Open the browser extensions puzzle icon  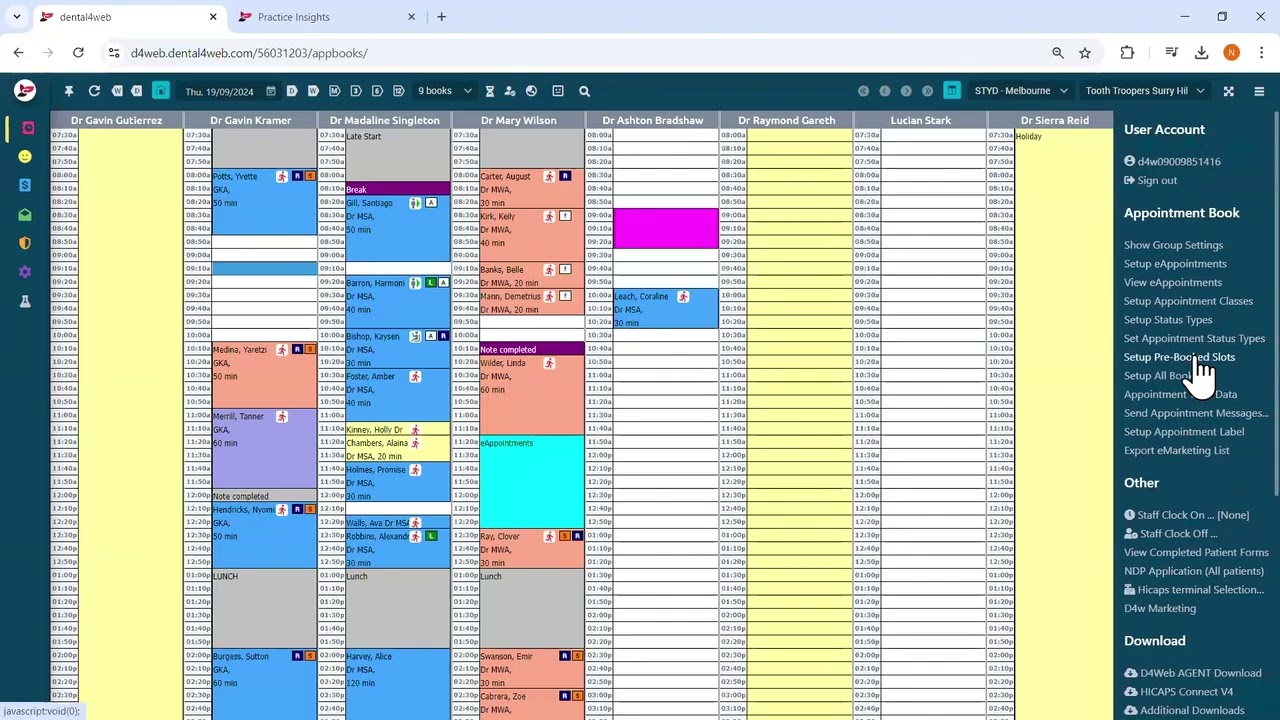pos(1127,53)
